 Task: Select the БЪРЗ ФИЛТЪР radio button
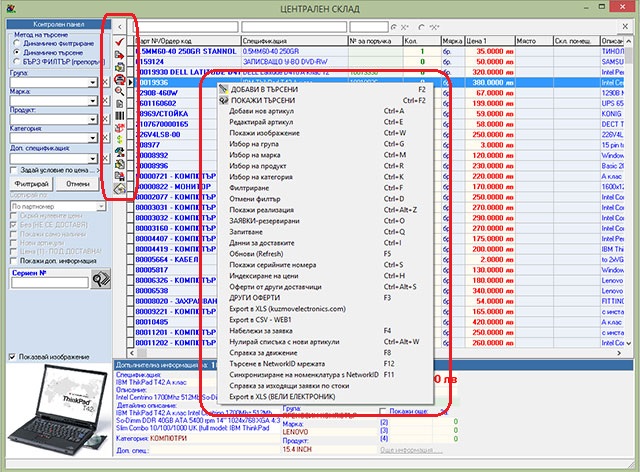17,61
